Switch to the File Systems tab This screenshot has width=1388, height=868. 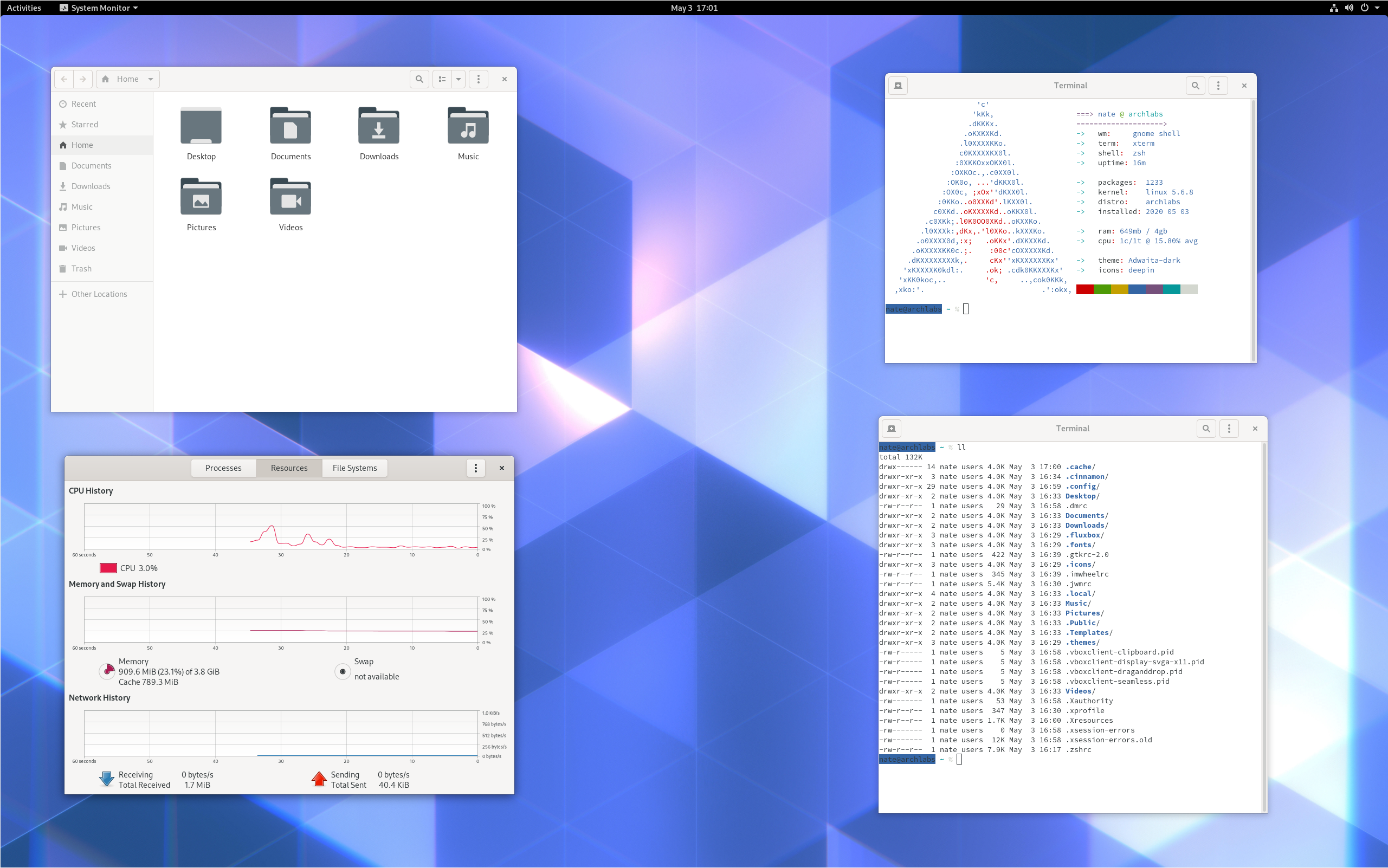(x=354, y=468)
